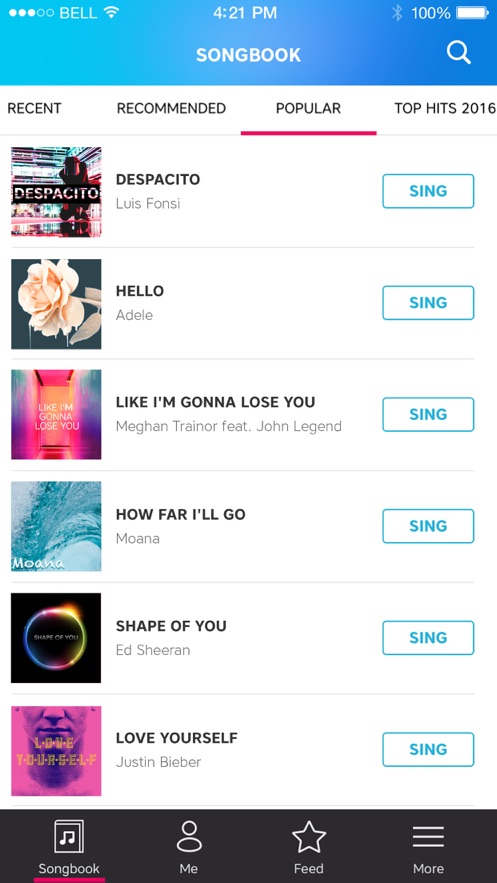Open the Love Yourself album thumbnail
This screenshot has width=497, height=883.
(x=56, y=751)
